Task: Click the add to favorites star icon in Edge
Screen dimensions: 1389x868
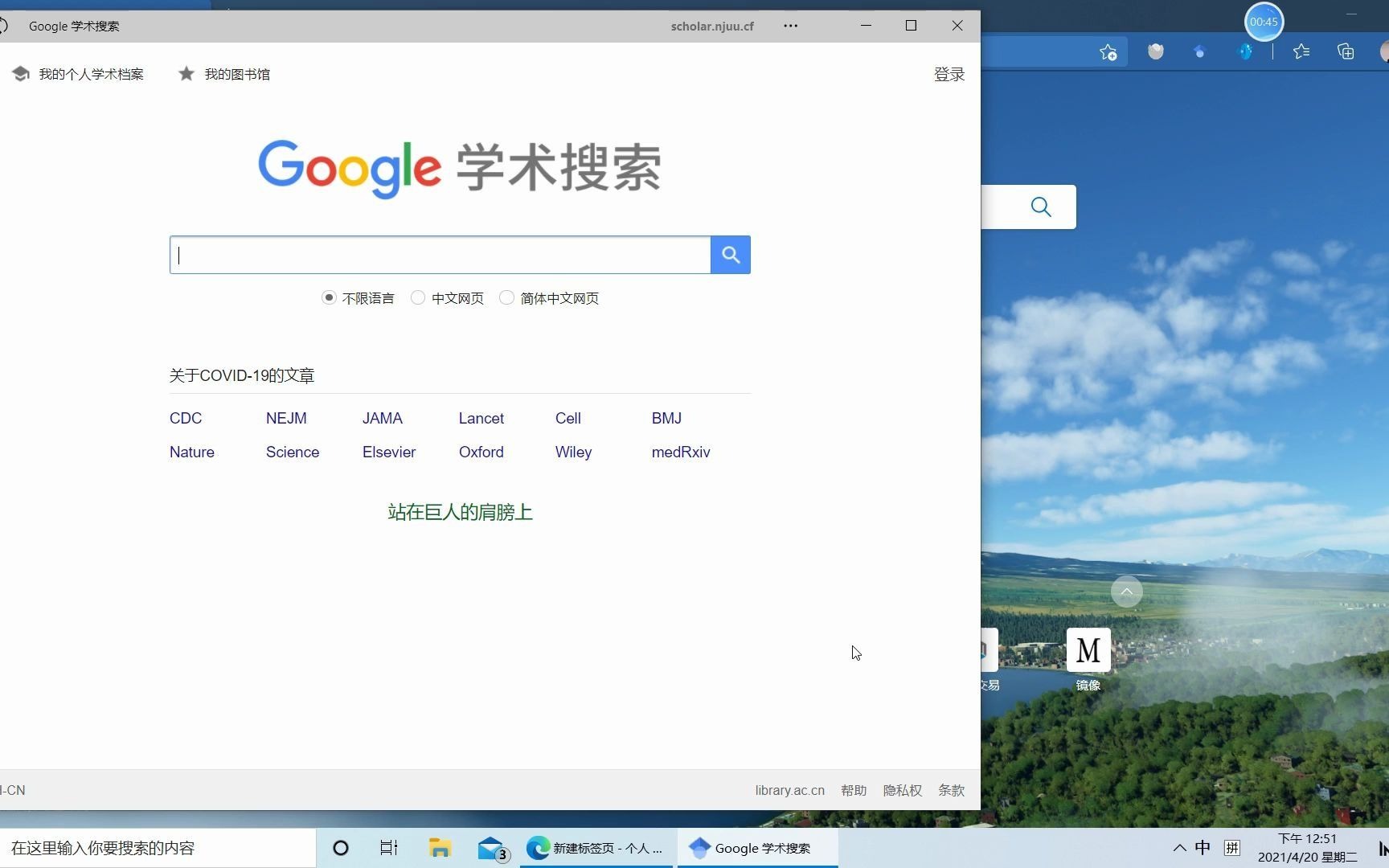Action: point(1108,52)
